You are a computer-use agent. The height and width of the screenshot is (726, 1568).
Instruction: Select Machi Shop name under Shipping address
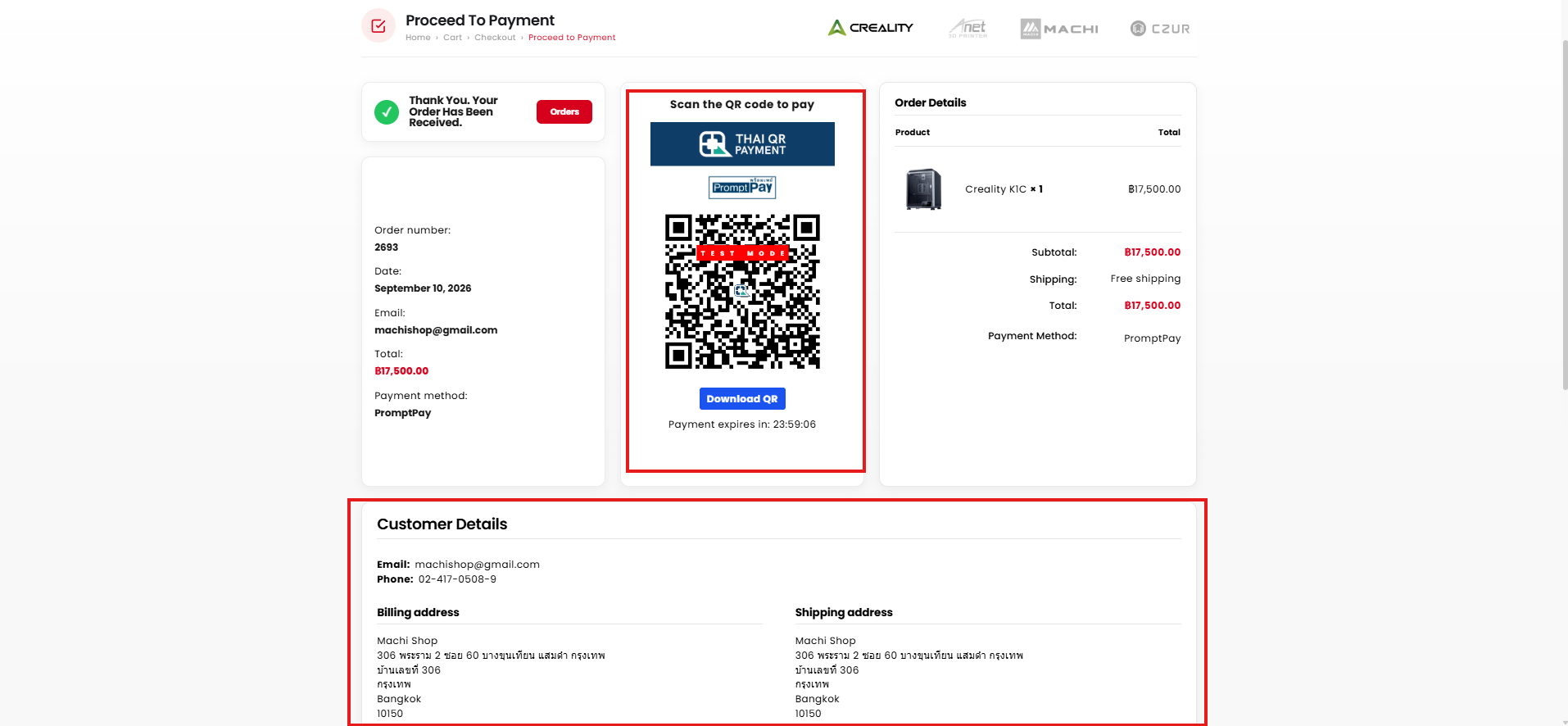pos(826,641)
